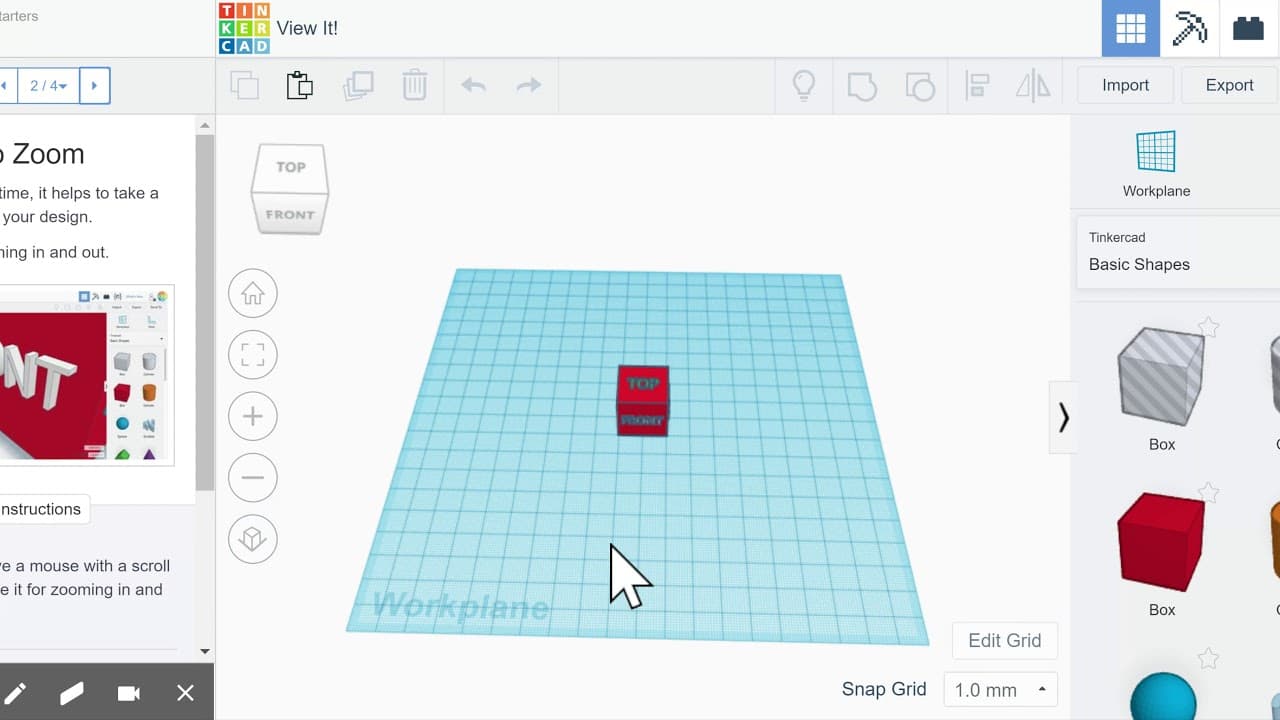Favorite the hole Box with the star

[x=1209, y=327]
